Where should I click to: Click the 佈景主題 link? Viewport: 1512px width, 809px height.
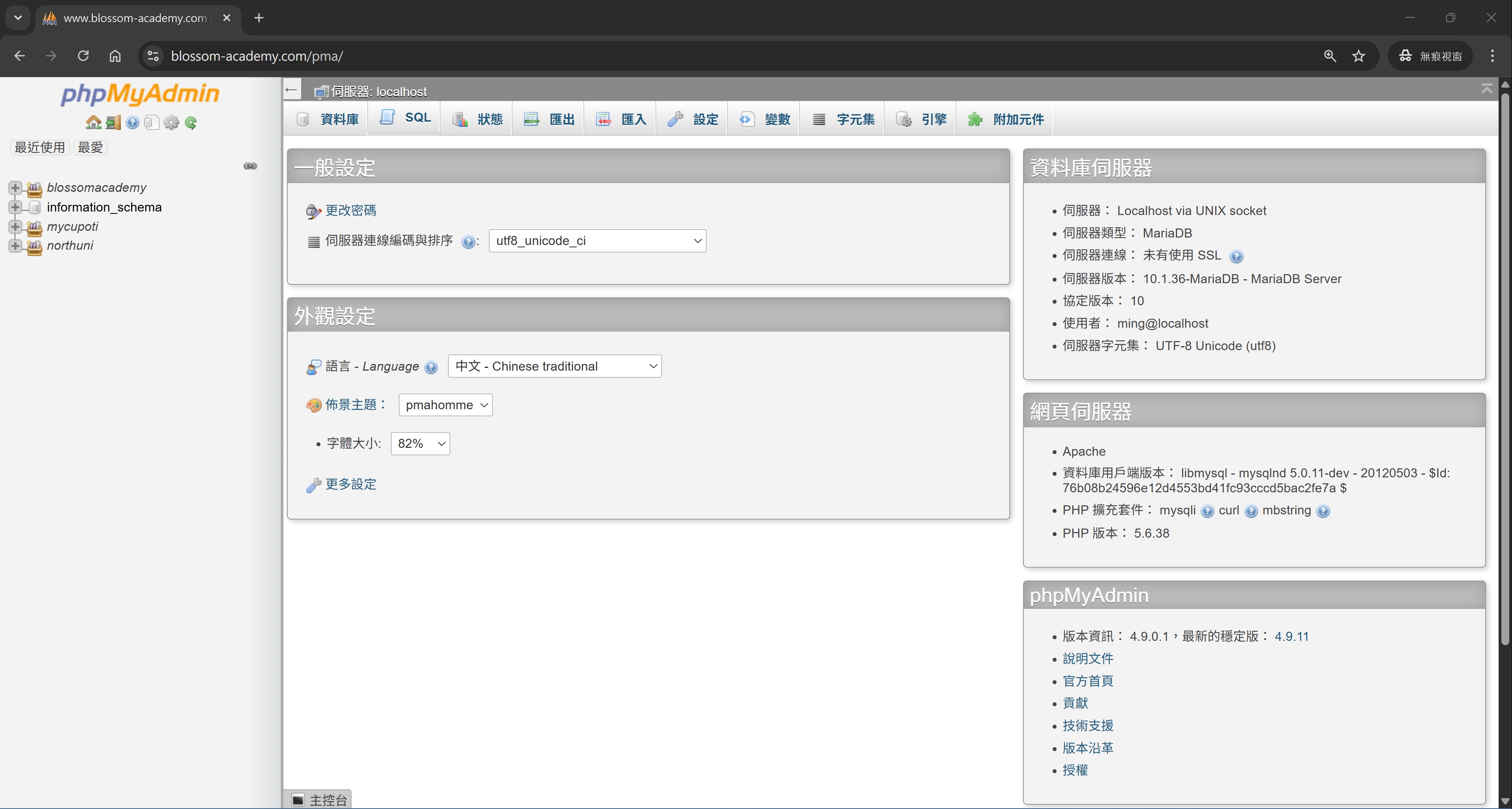tap(351, 404)
